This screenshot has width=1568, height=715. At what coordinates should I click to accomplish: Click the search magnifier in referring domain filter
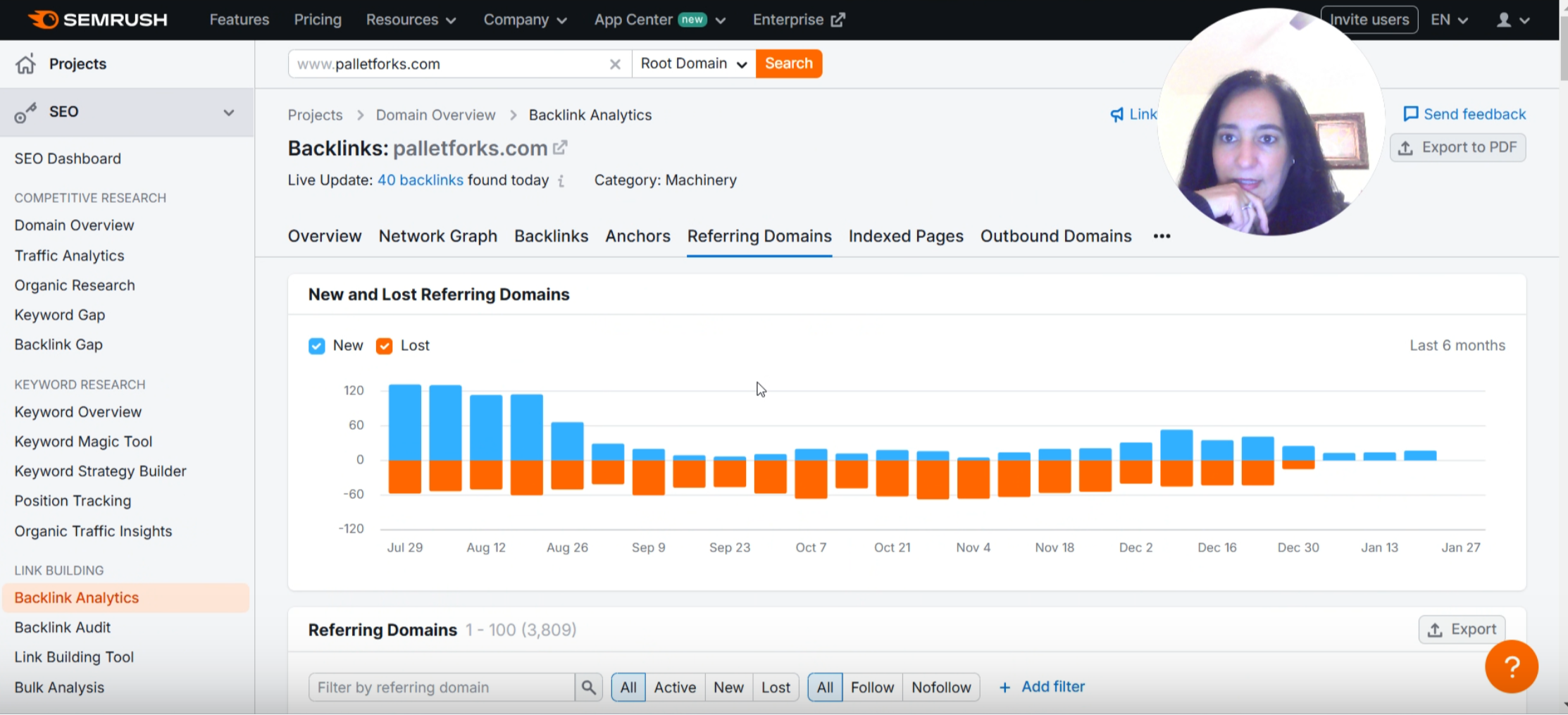[588, 687]
